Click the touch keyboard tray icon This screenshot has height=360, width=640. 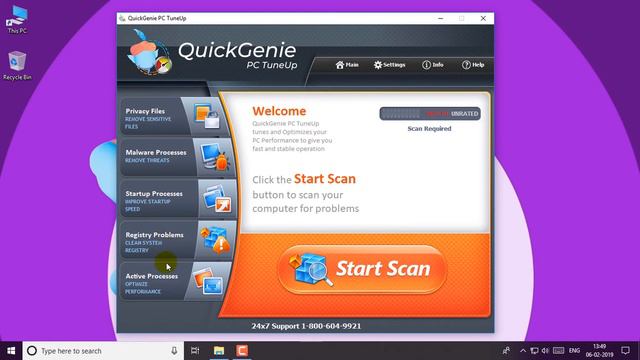558,351
